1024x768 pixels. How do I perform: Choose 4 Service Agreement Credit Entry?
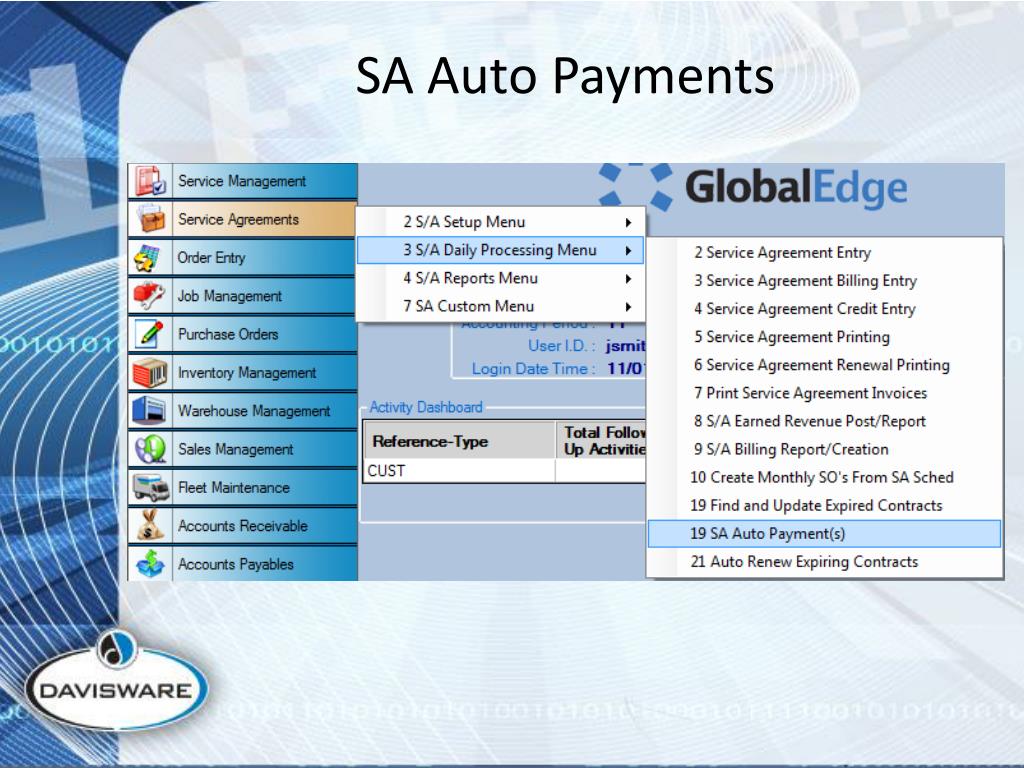coord(824,309)
